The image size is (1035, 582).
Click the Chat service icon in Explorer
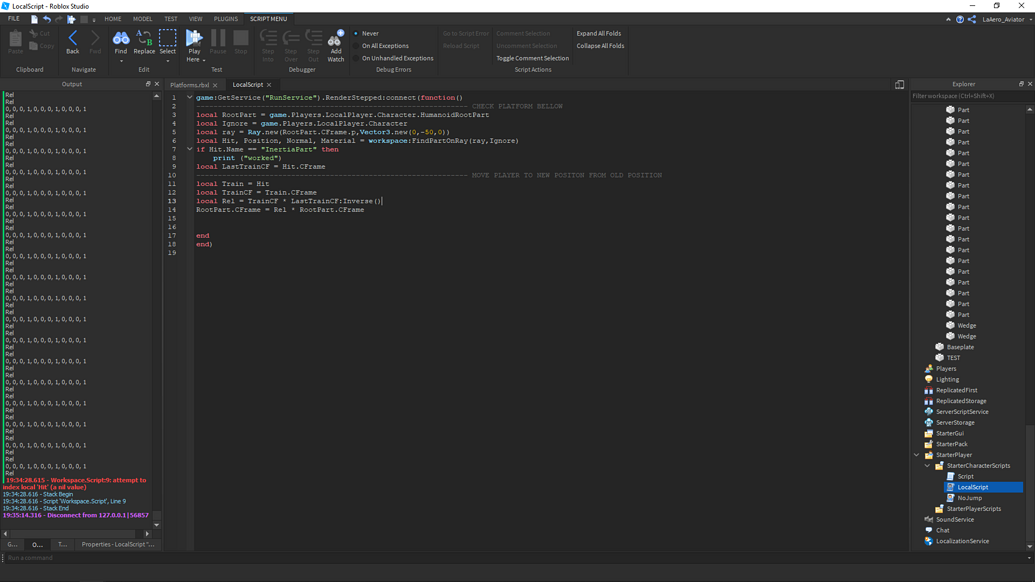(x=929, y=530)
